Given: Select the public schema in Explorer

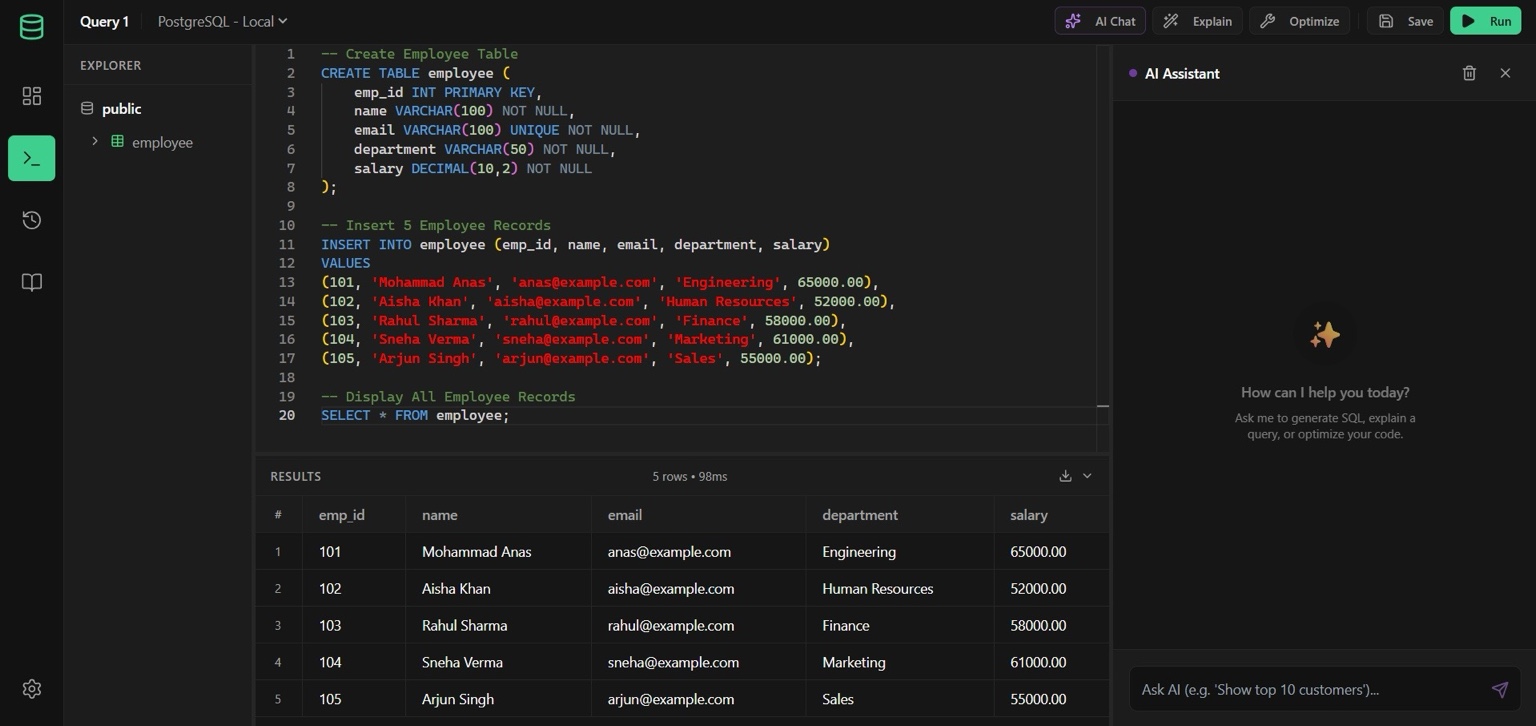Looking at the screenshot, I should coord(121,108).
